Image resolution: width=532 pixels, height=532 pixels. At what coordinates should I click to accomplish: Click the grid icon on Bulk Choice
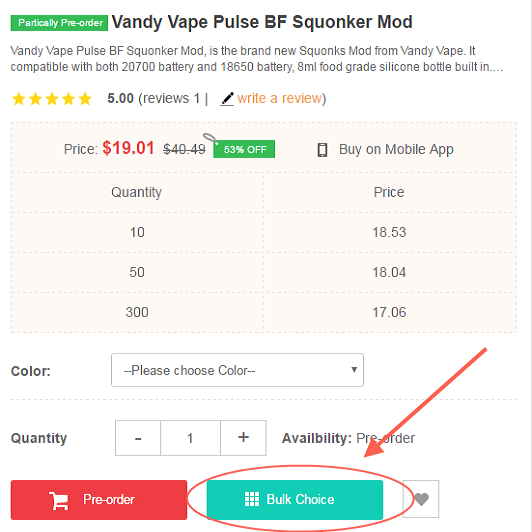click(x=252, y=499)
